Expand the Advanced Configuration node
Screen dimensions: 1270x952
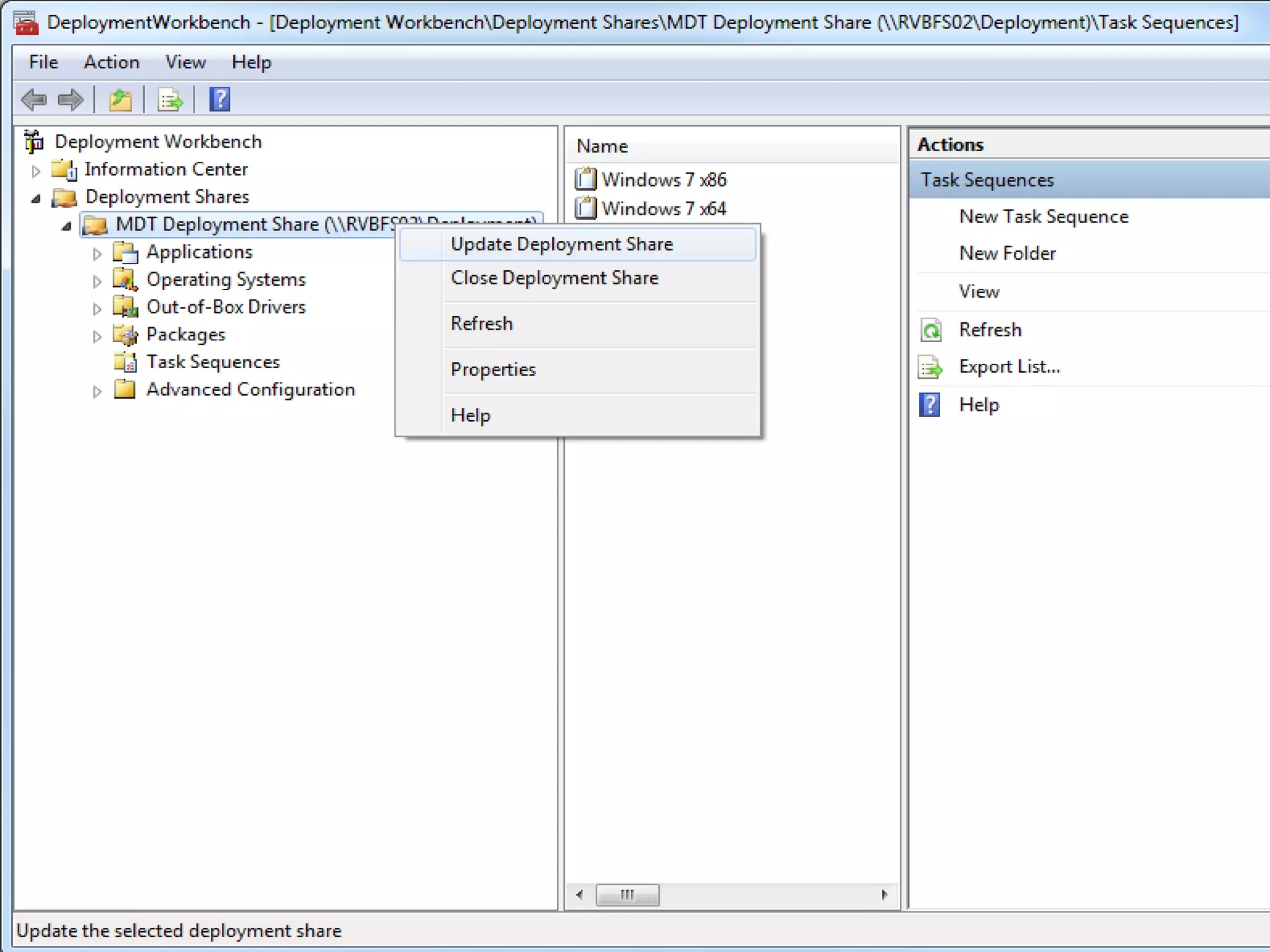click(x=97, y=391)
